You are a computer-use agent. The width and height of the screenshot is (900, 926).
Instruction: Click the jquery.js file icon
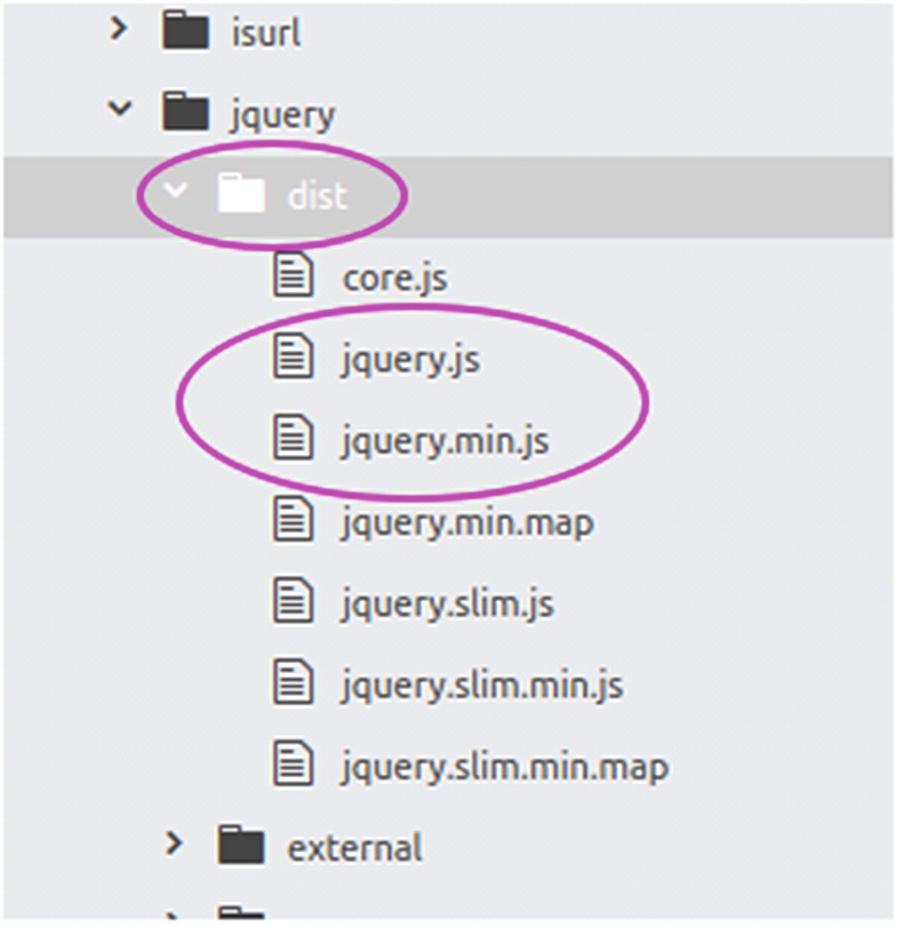click(x=293, y=356)
